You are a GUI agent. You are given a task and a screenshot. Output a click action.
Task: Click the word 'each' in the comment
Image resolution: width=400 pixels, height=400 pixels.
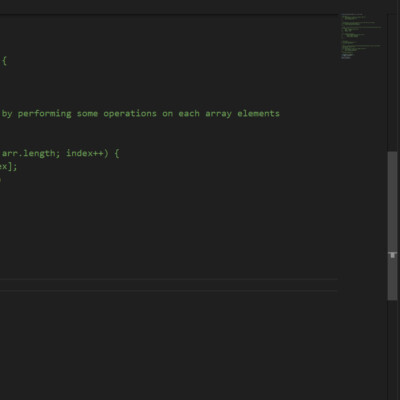(189, 114)
